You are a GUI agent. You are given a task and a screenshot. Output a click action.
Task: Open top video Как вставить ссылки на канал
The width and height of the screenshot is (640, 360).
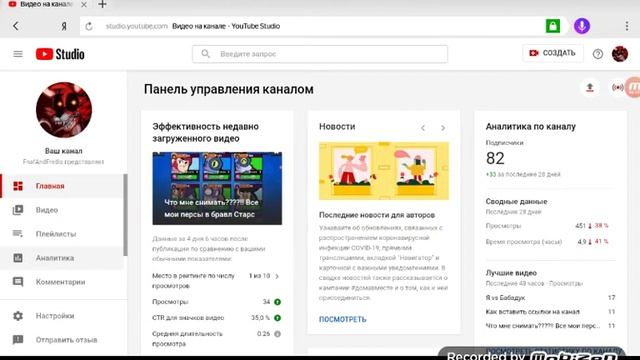550,312
